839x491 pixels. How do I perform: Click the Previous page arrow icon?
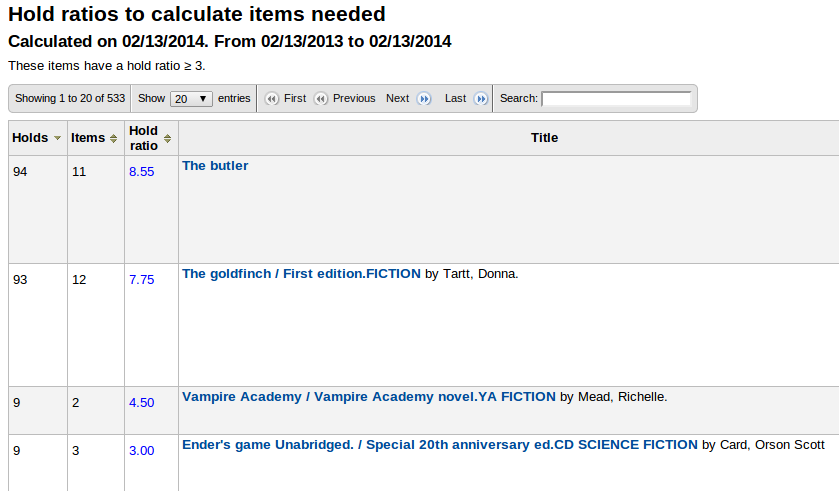(x=320, y=99)
